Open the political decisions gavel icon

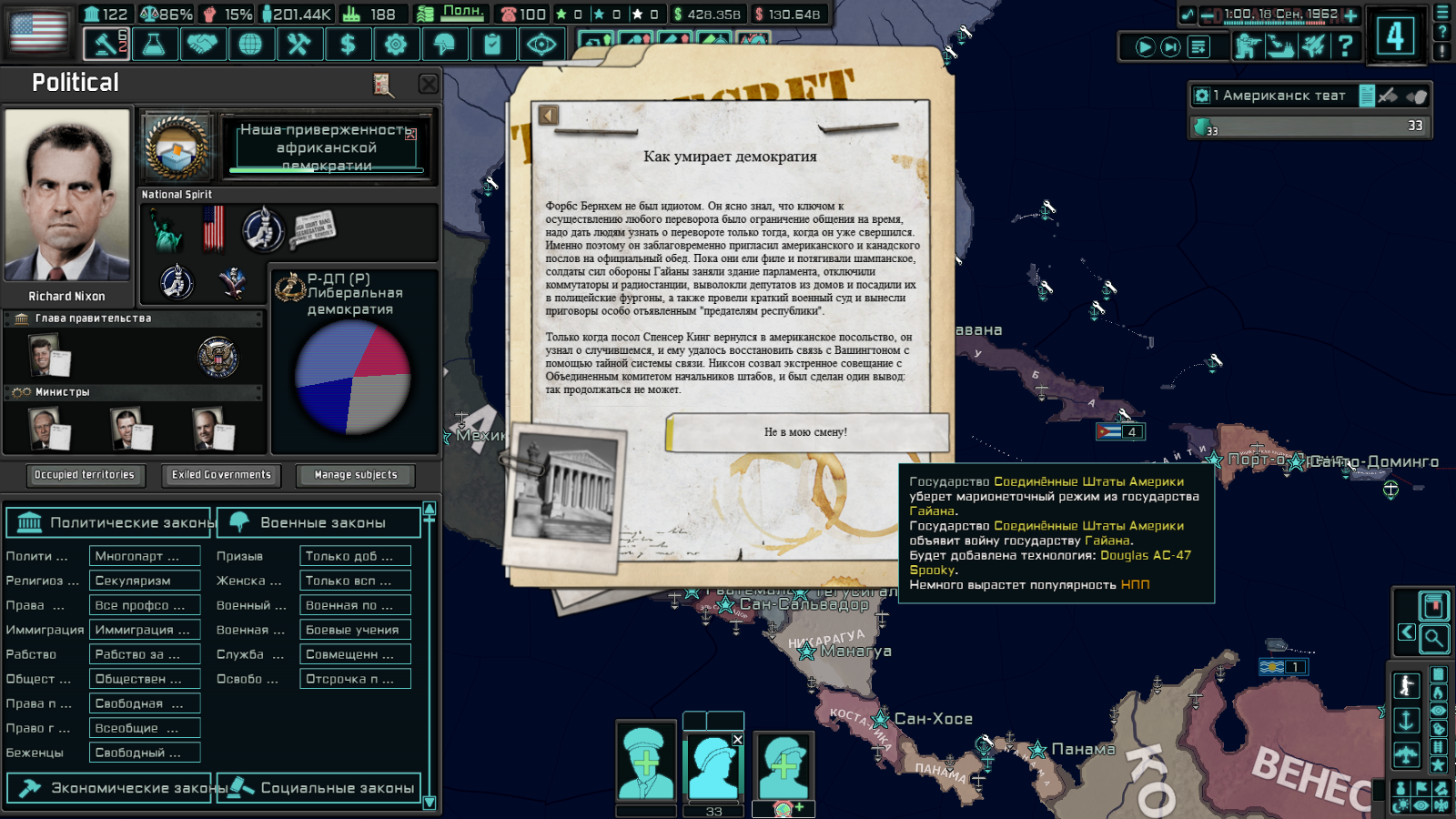[106, 44]
